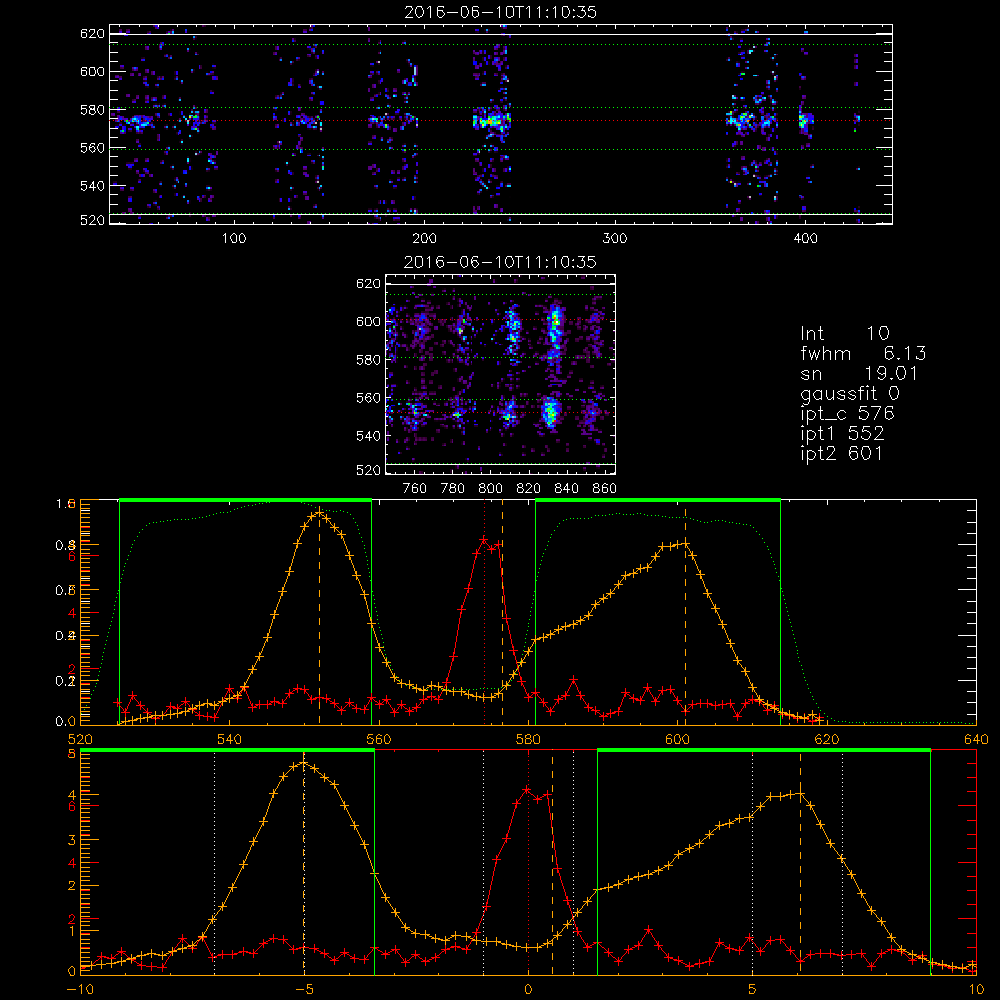Click x-axis label '760' in middle image
Viewport: 1000px width, 1000px height.
tap(415, 489)
